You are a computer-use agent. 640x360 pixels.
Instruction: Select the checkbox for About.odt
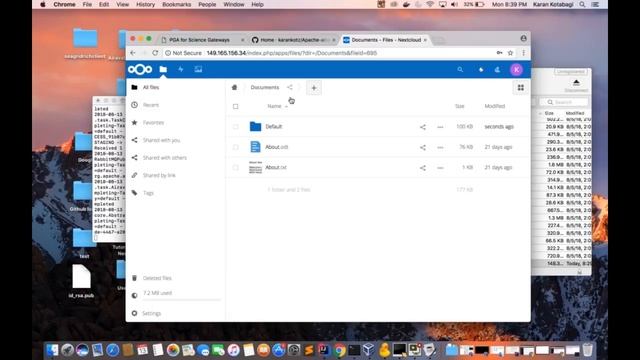pos(236,147)
